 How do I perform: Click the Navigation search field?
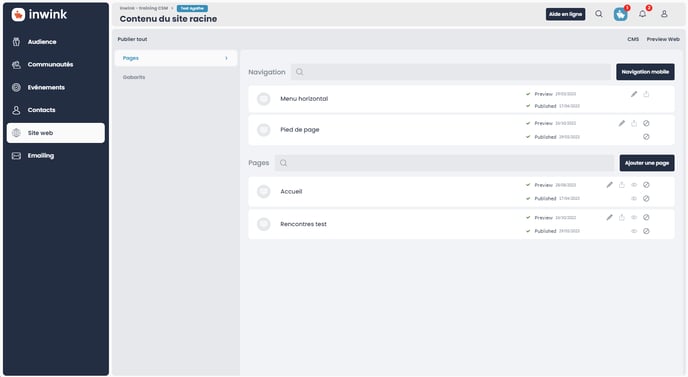(451, 72)
